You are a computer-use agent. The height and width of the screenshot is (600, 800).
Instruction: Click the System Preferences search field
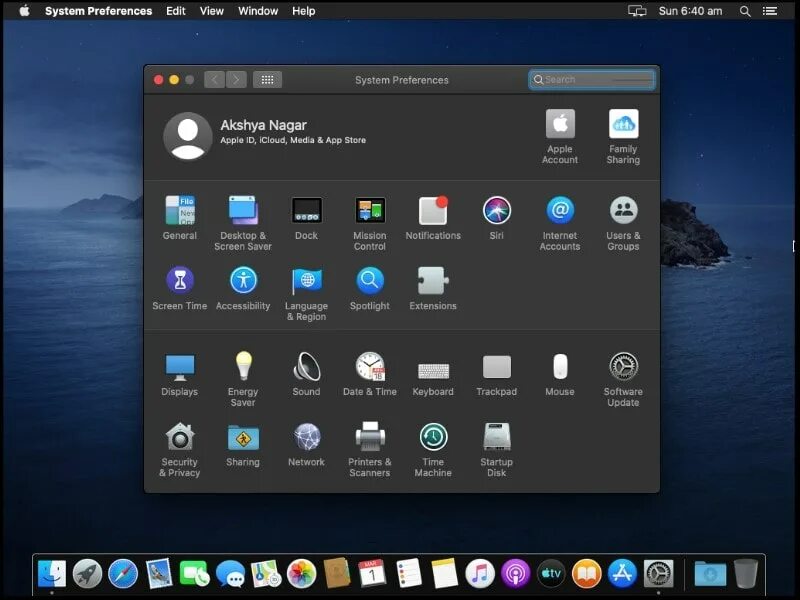(592, 80)
